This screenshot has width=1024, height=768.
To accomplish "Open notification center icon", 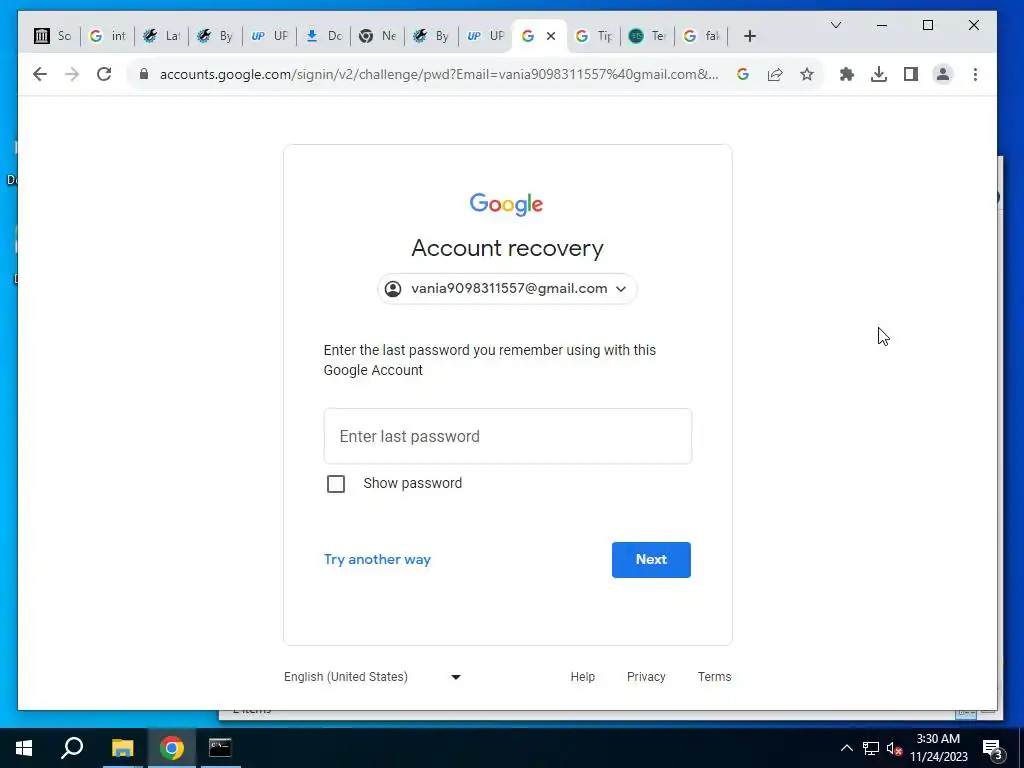I will 993,748.
